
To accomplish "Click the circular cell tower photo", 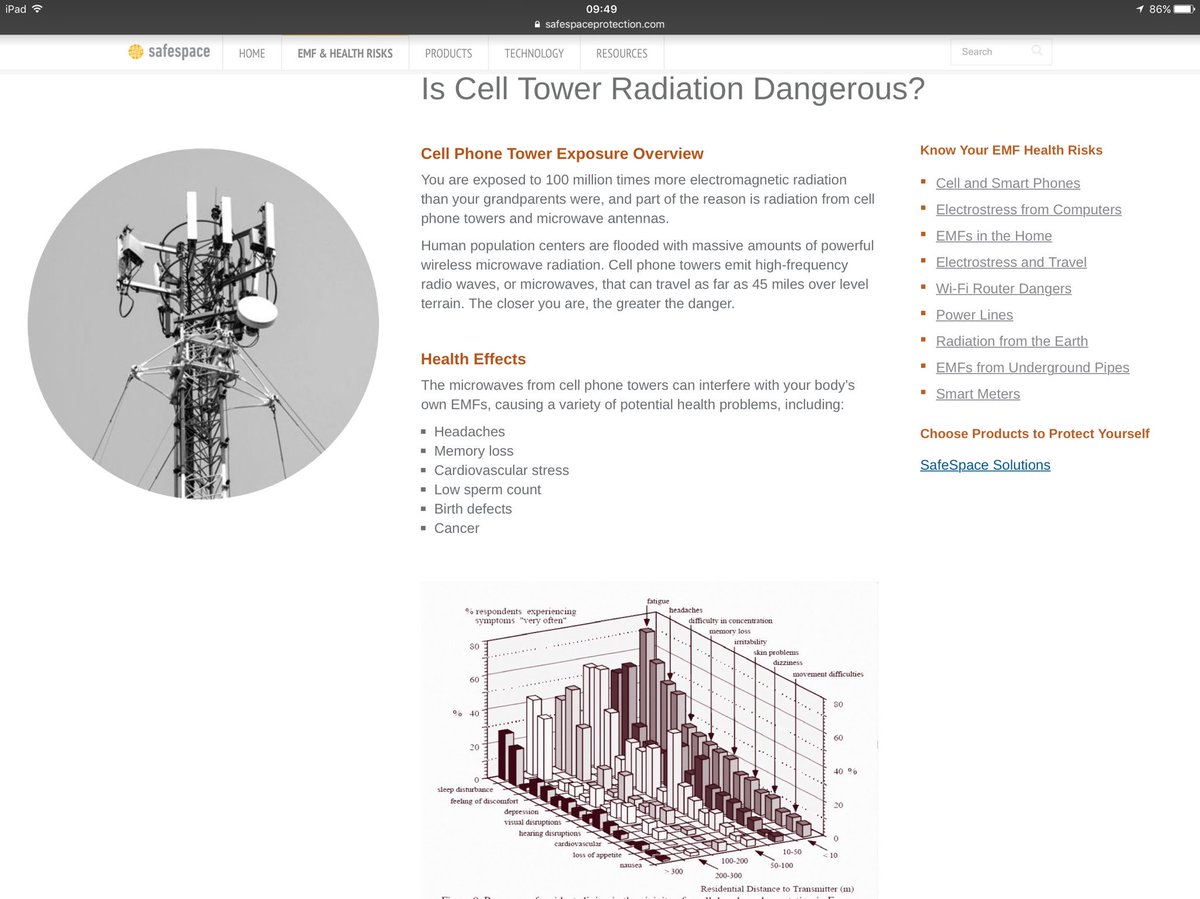I will [x=203, y=323].
